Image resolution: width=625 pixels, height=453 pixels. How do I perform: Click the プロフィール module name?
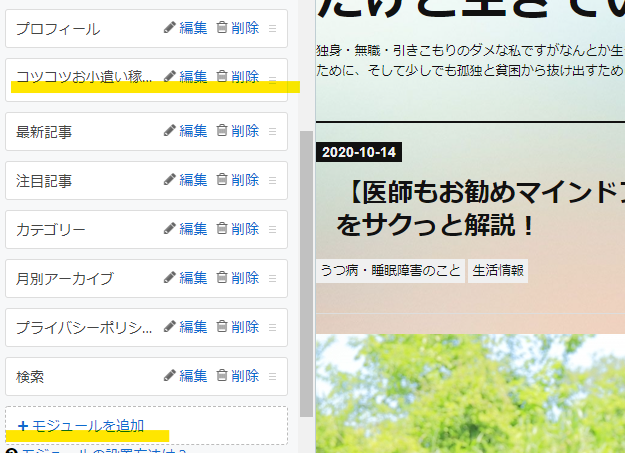coord(58,29)
